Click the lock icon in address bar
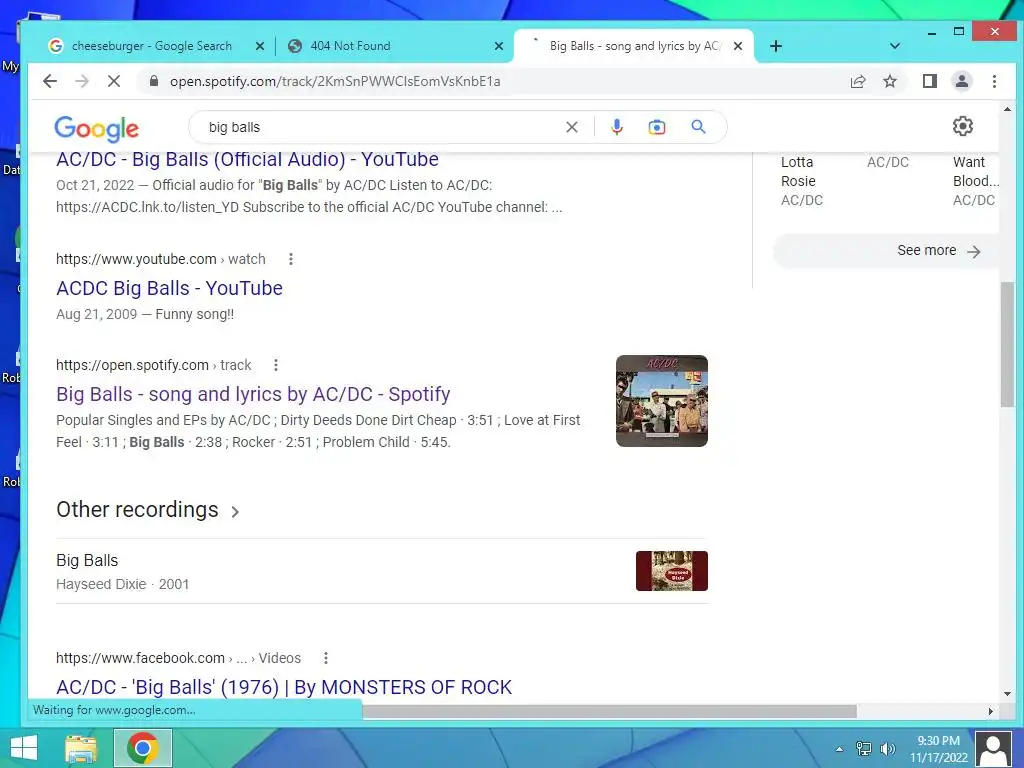 pos(153,81)
